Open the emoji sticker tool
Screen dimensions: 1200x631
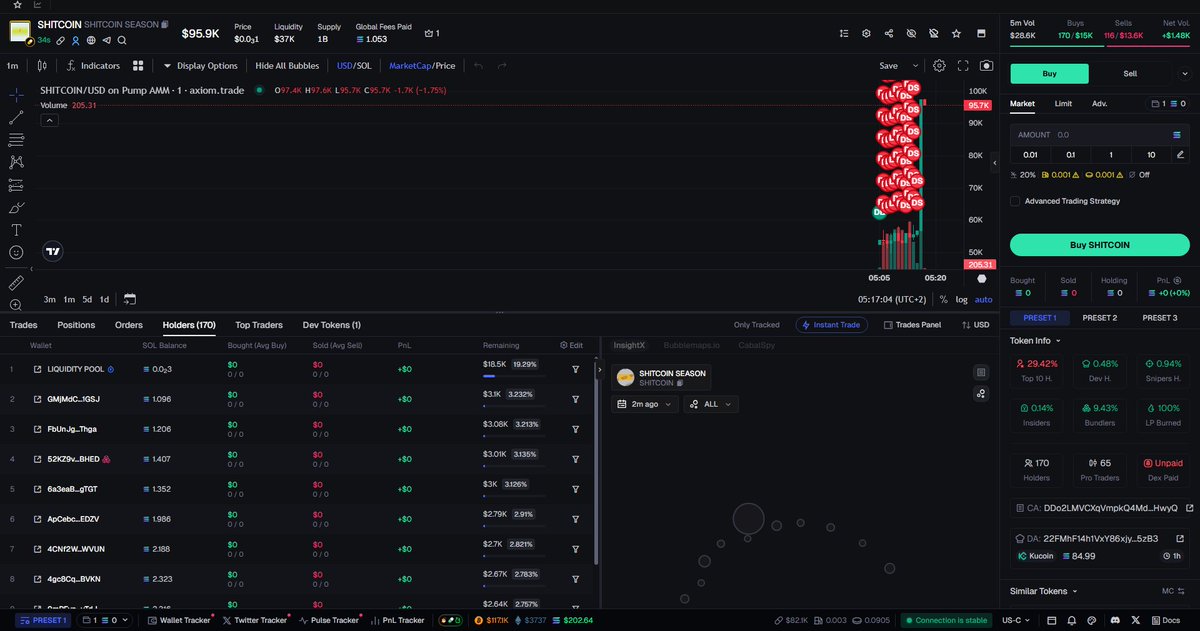(17, 252)
